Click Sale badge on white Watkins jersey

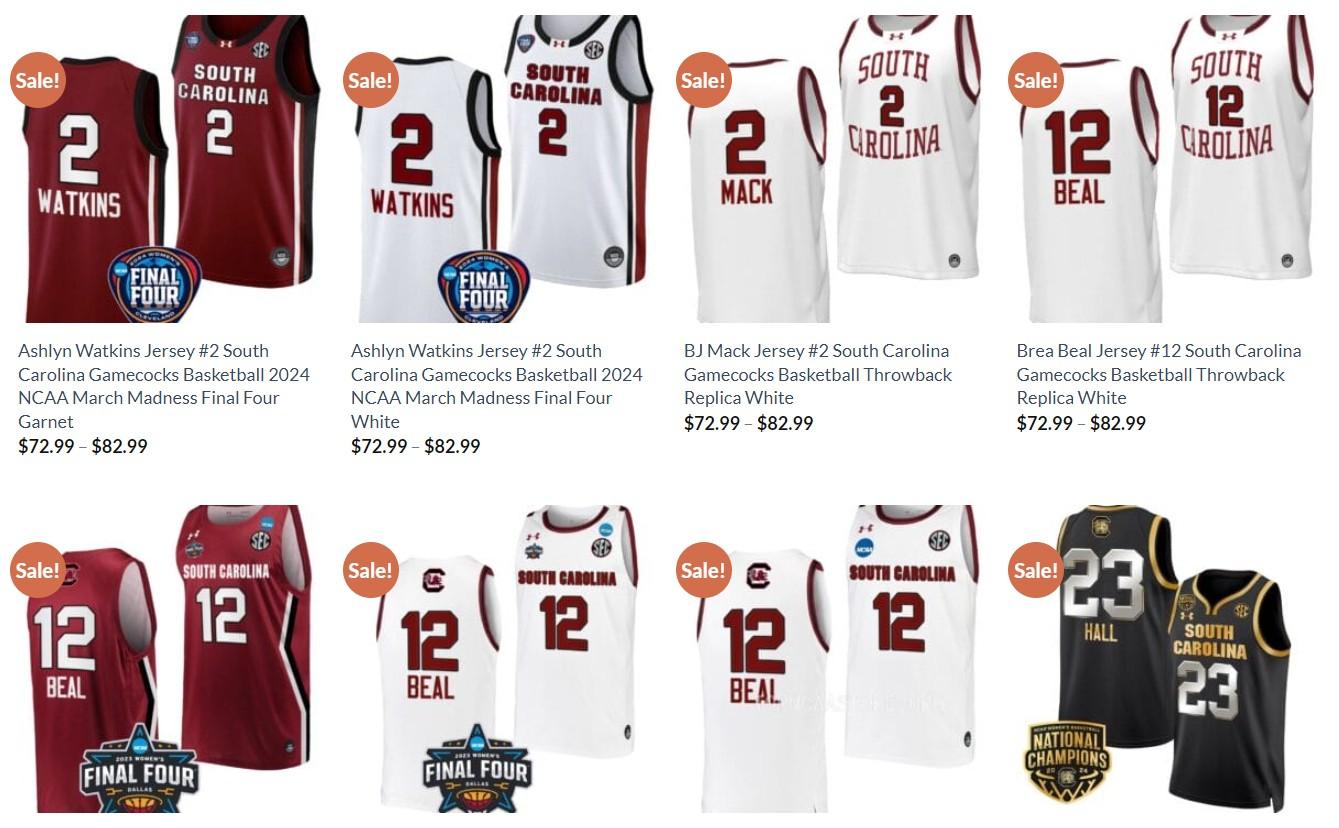[371, 79]
